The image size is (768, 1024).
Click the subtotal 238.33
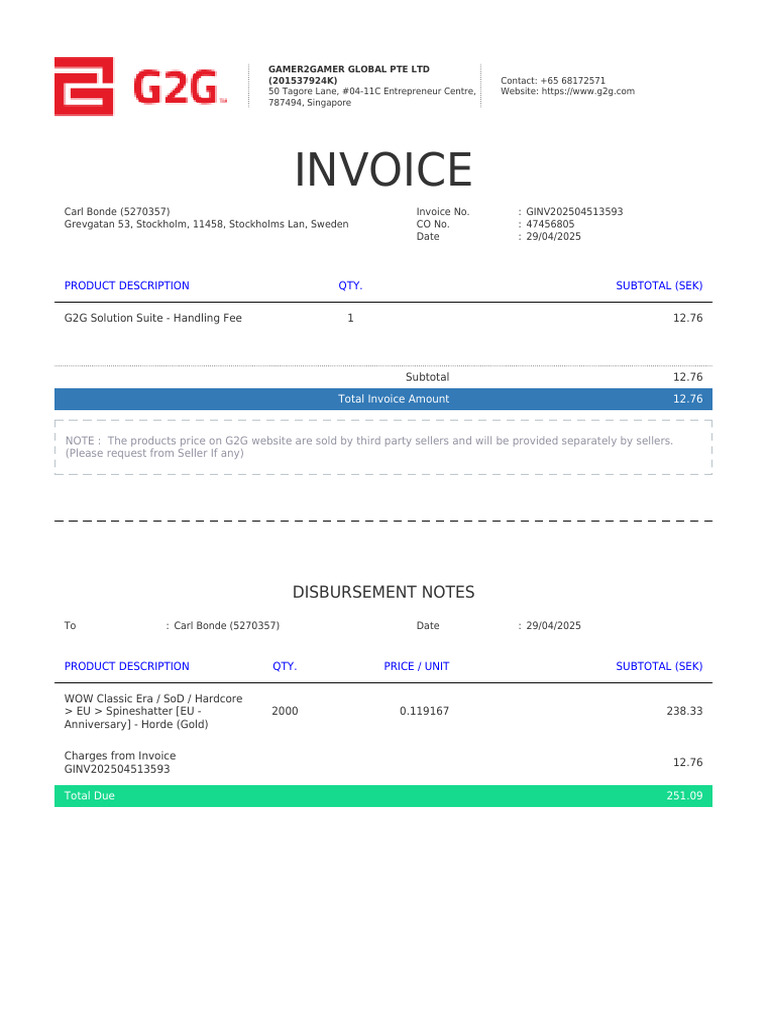click(x=684, y=711)
